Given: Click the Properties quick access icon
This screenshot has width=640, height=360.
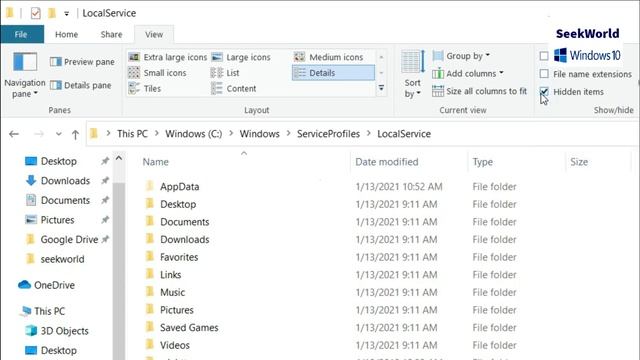Looking at the screenshot, I should [36, 13].
